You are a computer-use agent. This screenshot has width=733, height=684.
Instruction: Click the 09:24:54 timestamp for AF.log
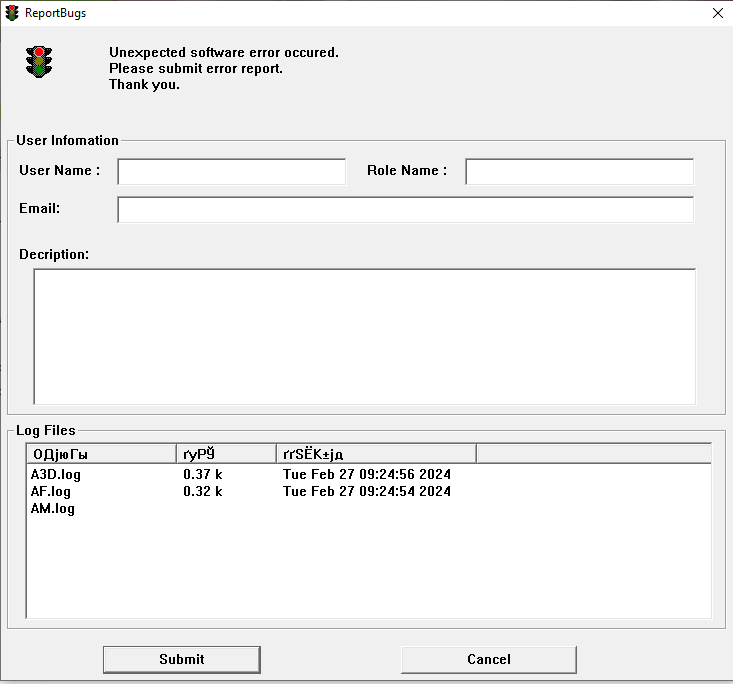pyautogui.click(x=367, y=492)
